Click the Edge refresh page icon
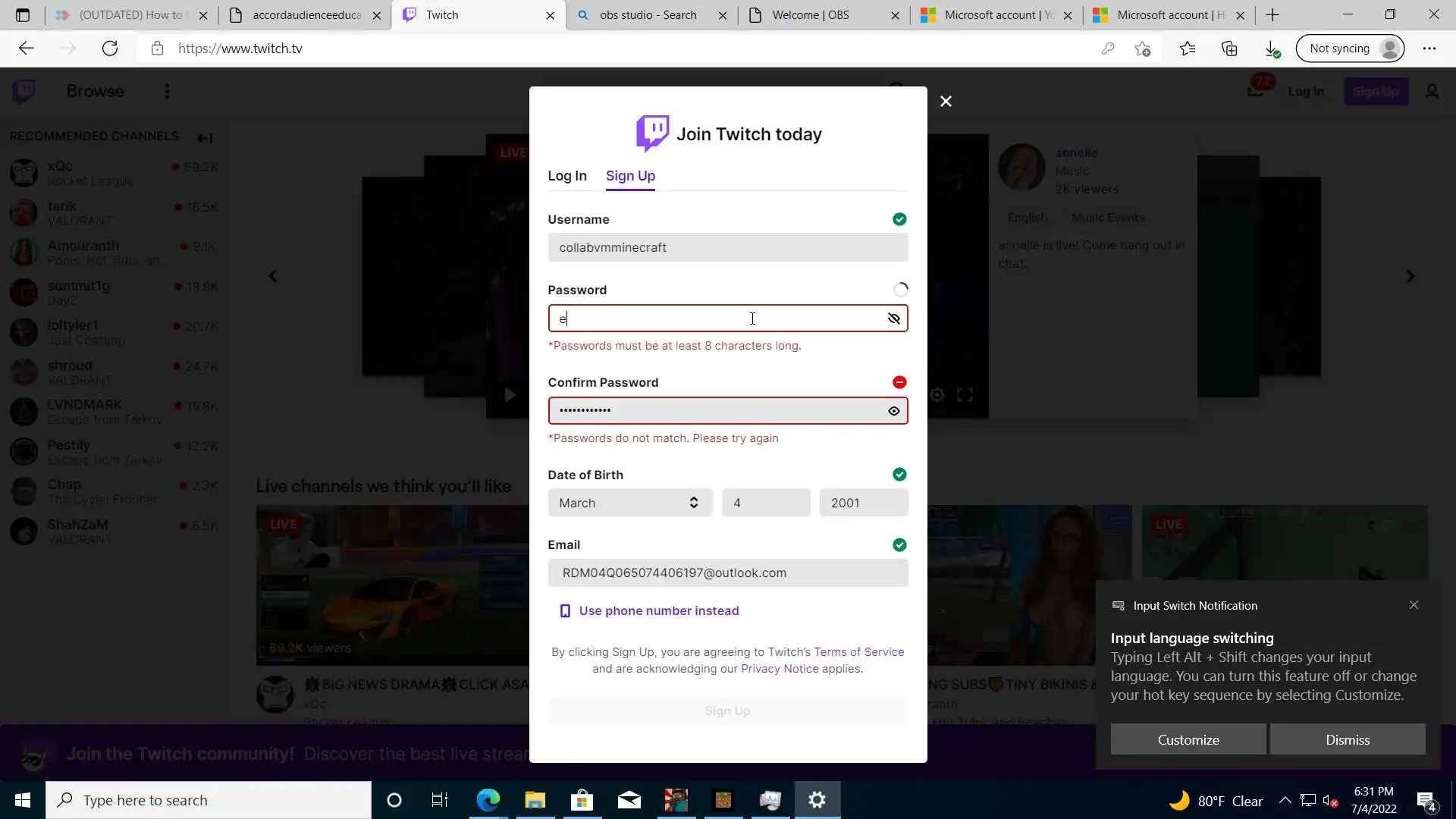 [110, 49]
